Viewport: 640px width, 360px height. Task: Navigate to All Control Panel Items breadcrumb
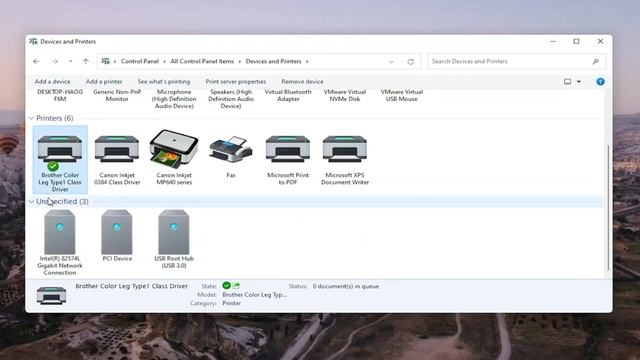tap(202, 61)
